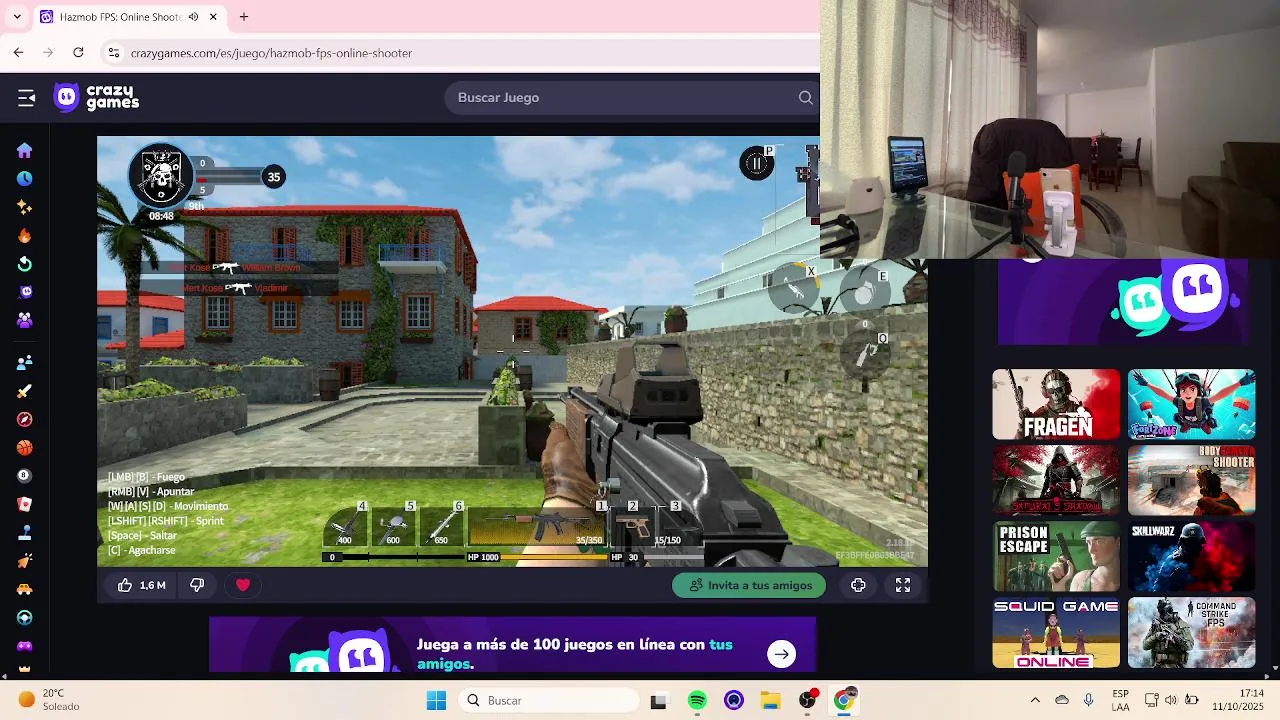Open the basketball sports category icon
The height and width of the screenshot is (720, 1280).
(25, 448)
